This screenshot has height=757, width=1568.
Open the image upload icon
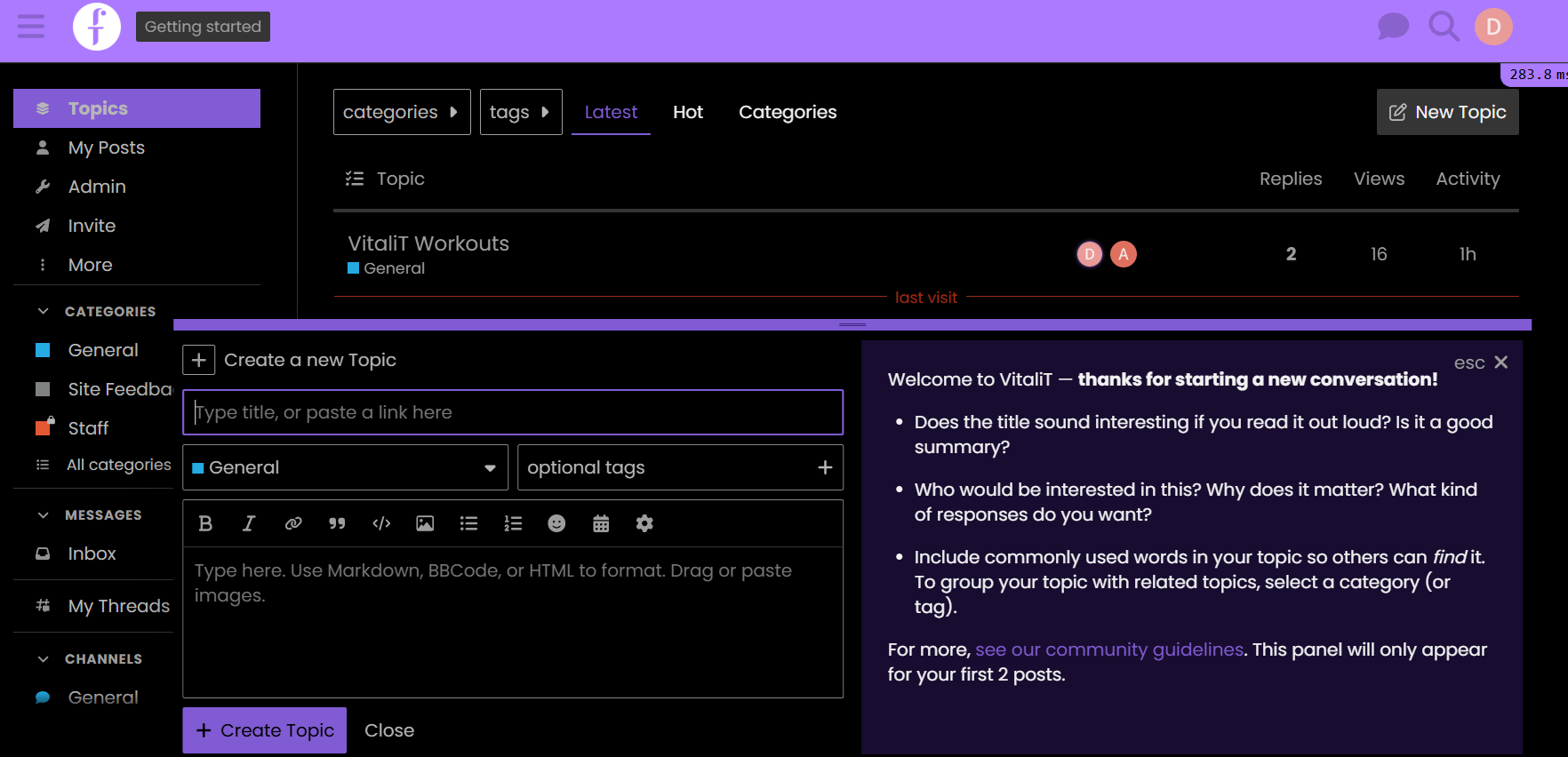point(425,523)
